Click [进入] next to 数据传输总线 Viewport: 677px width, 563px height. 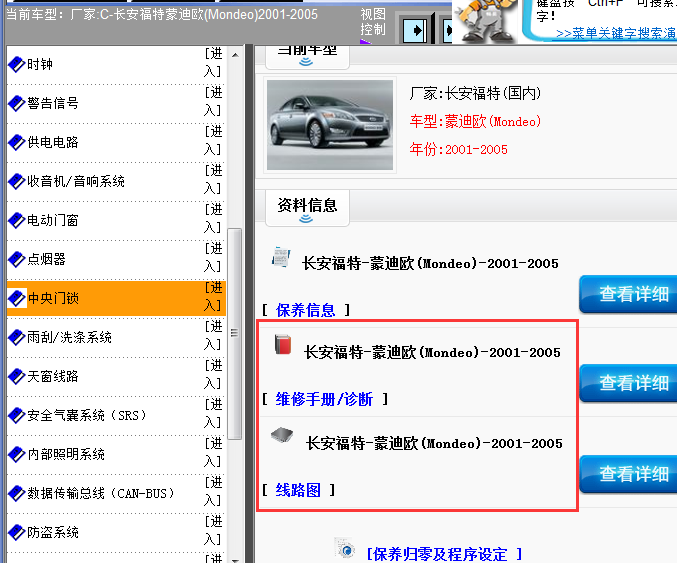coord(213,491)
